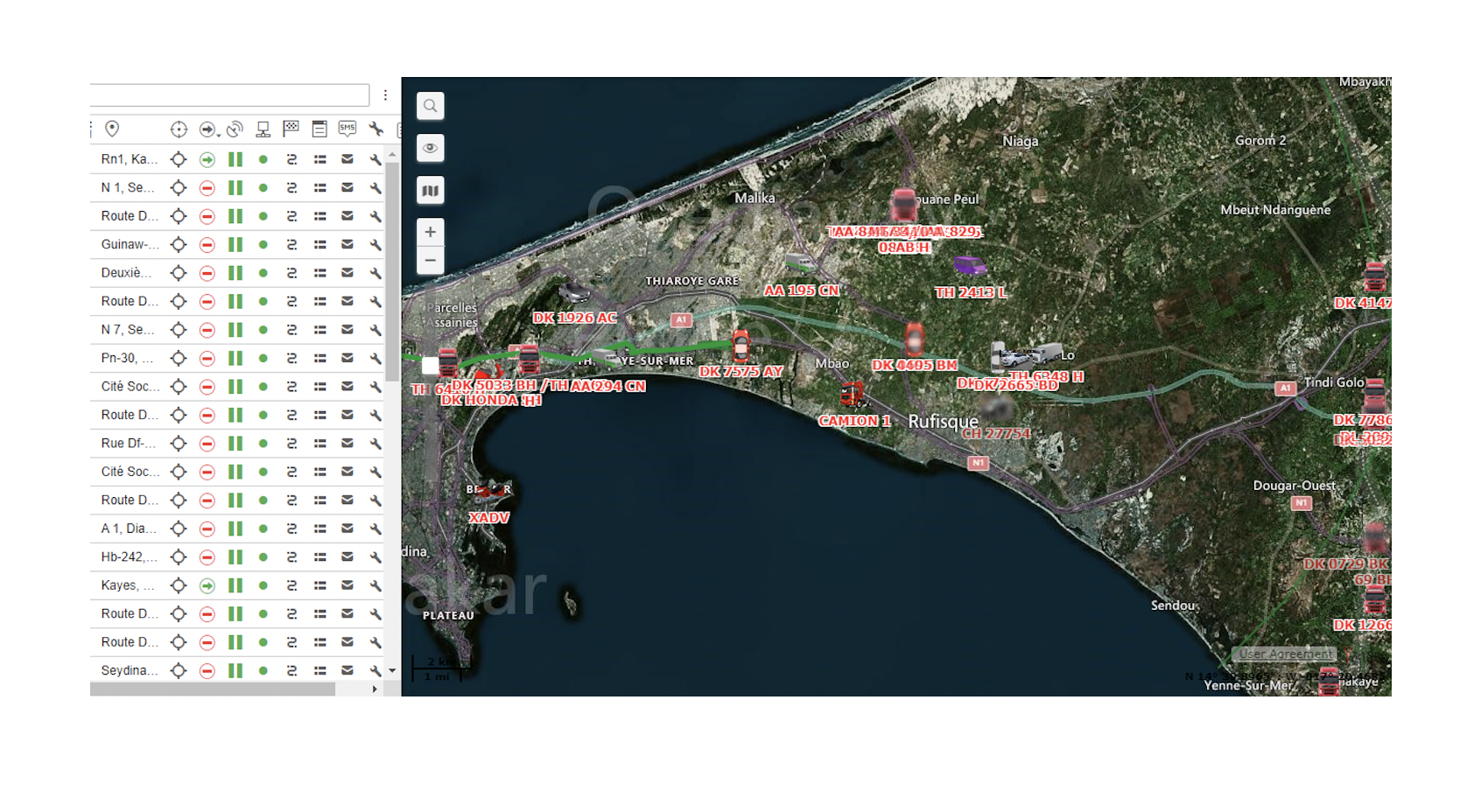Screen dimensions: 1481x812
Task: Select the Kayes, ... unit name
Action: pos(128,585)
